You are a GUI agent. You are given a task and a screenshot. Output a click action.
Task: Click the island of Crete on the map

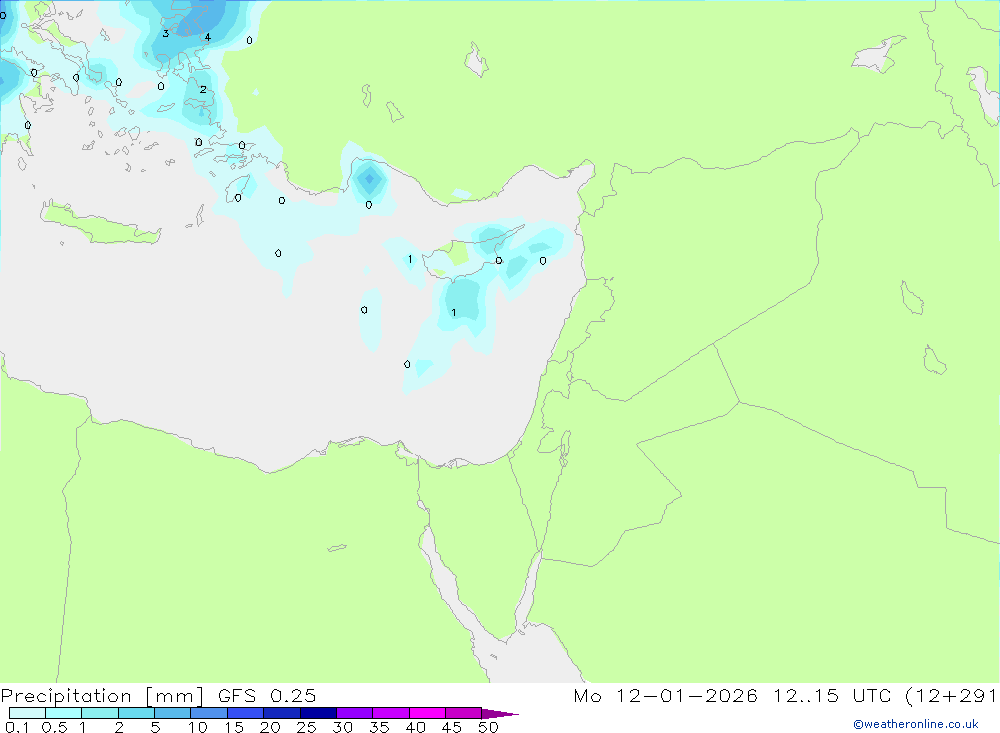point(102,224)
